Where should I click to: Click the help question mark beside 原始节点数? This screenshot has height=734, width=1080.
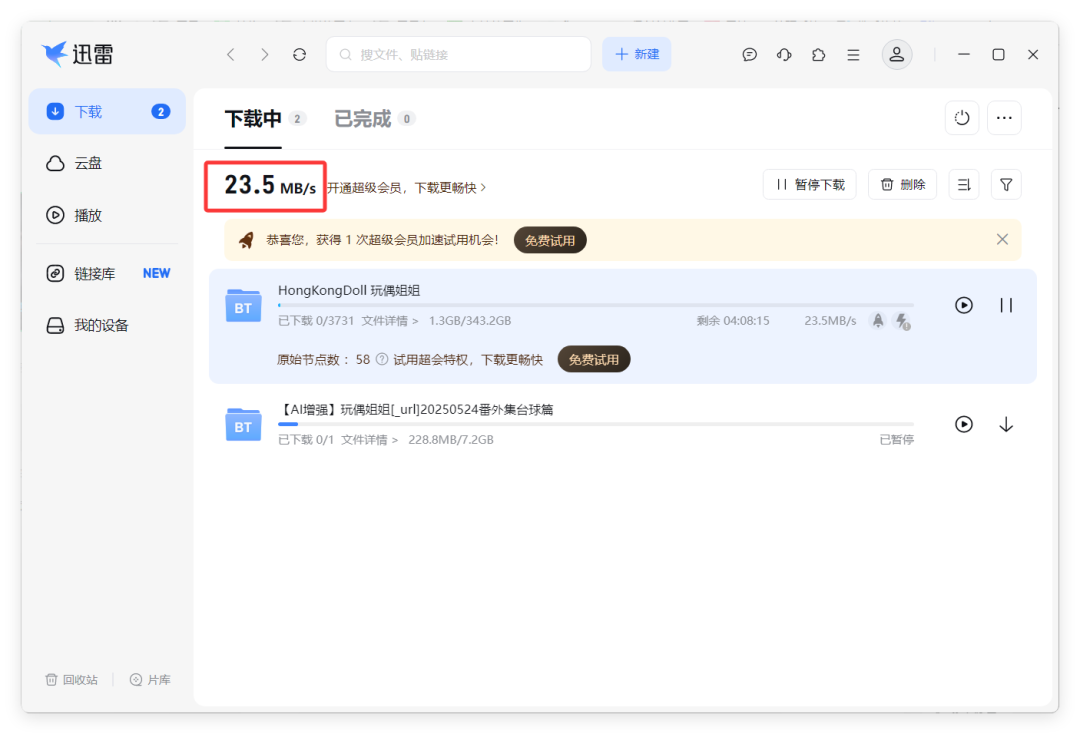click(x=382, y=359)
